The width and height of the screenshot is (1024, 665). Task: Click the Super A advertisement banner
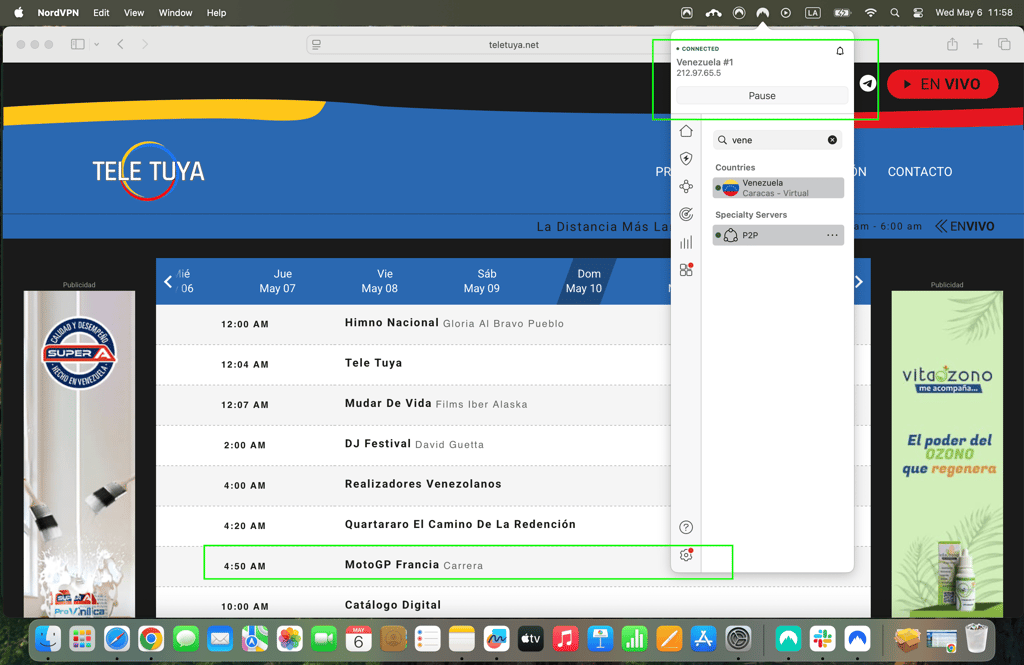[x=80, y=454]
